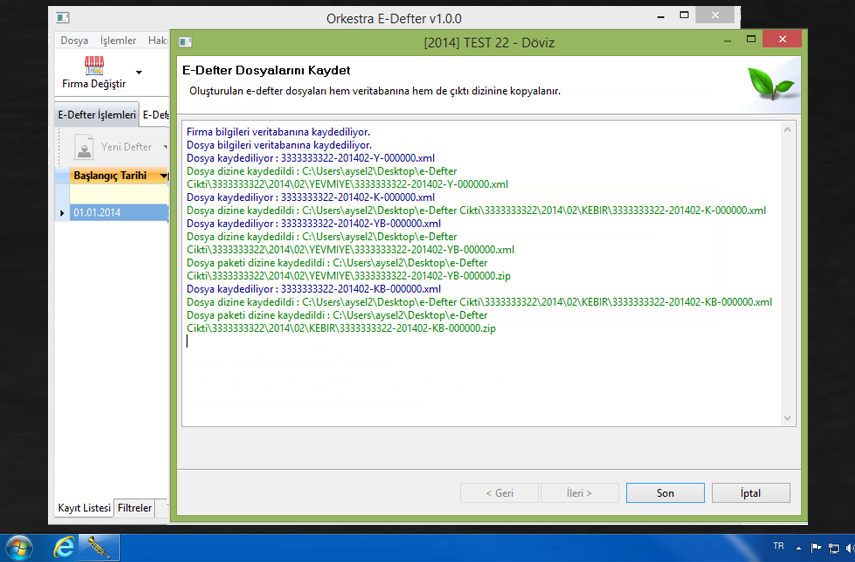Image resolution: width=855 pixels, height=562 pixels.
Task: Click the Son button to finish
Action: pyautogui.click(x=665, y=493)
